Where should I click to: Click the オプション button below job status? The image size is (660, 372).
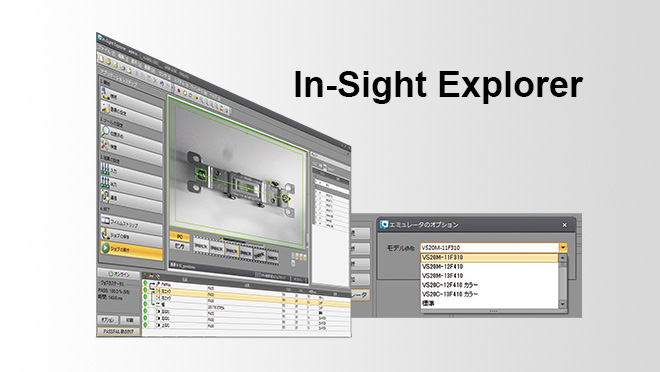pos(108,320)
